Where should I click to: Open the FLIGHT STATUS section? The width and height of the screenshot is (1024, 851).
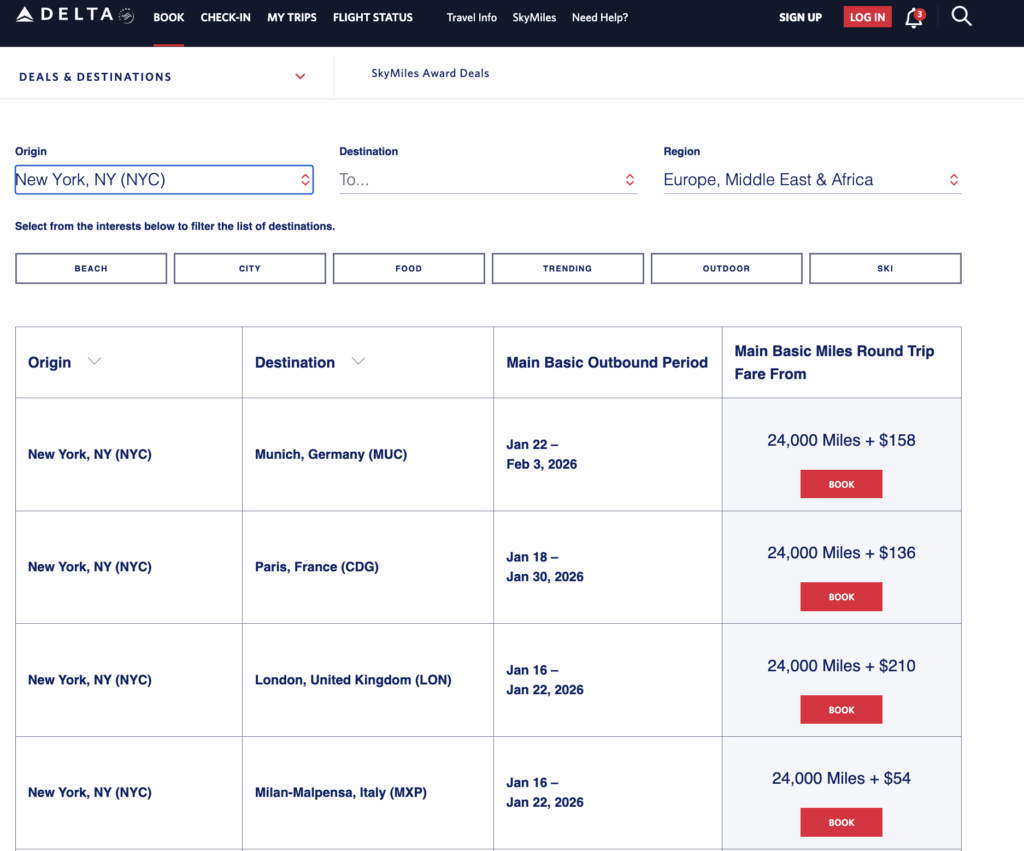372,17
